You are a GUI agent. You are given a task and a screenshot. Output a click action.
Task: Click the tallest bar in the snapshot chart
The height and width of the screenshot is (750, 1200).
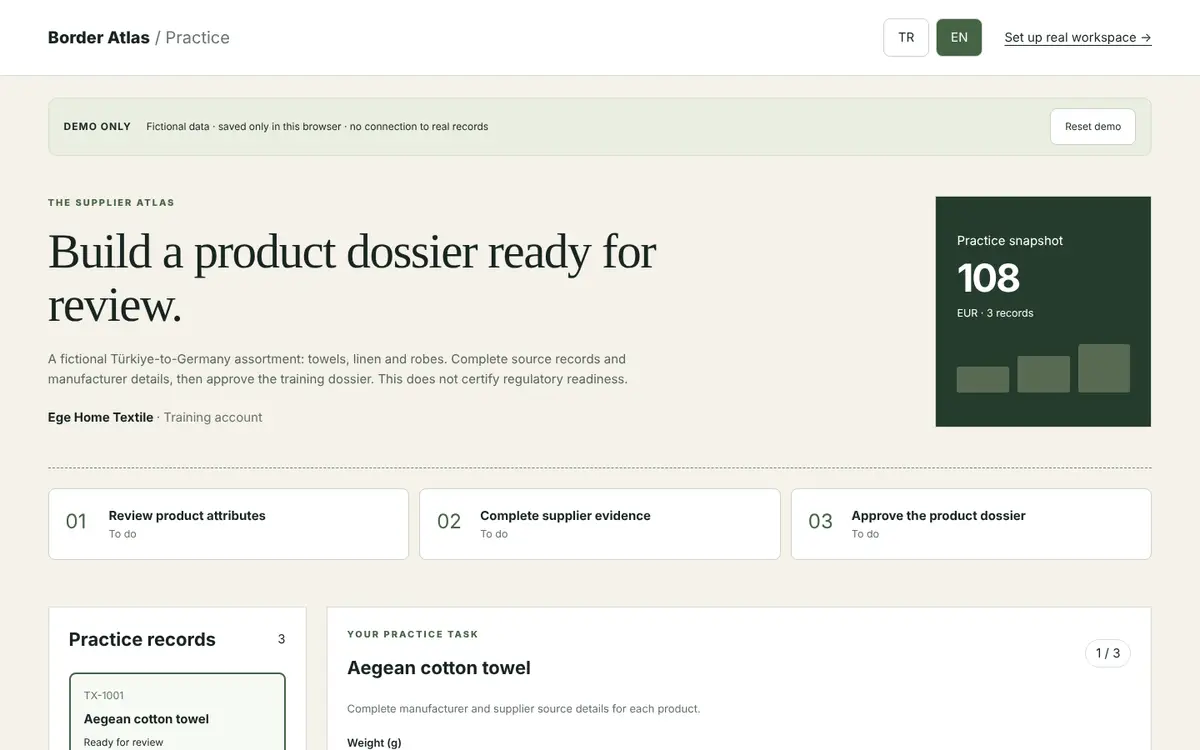click(1104, 368)
